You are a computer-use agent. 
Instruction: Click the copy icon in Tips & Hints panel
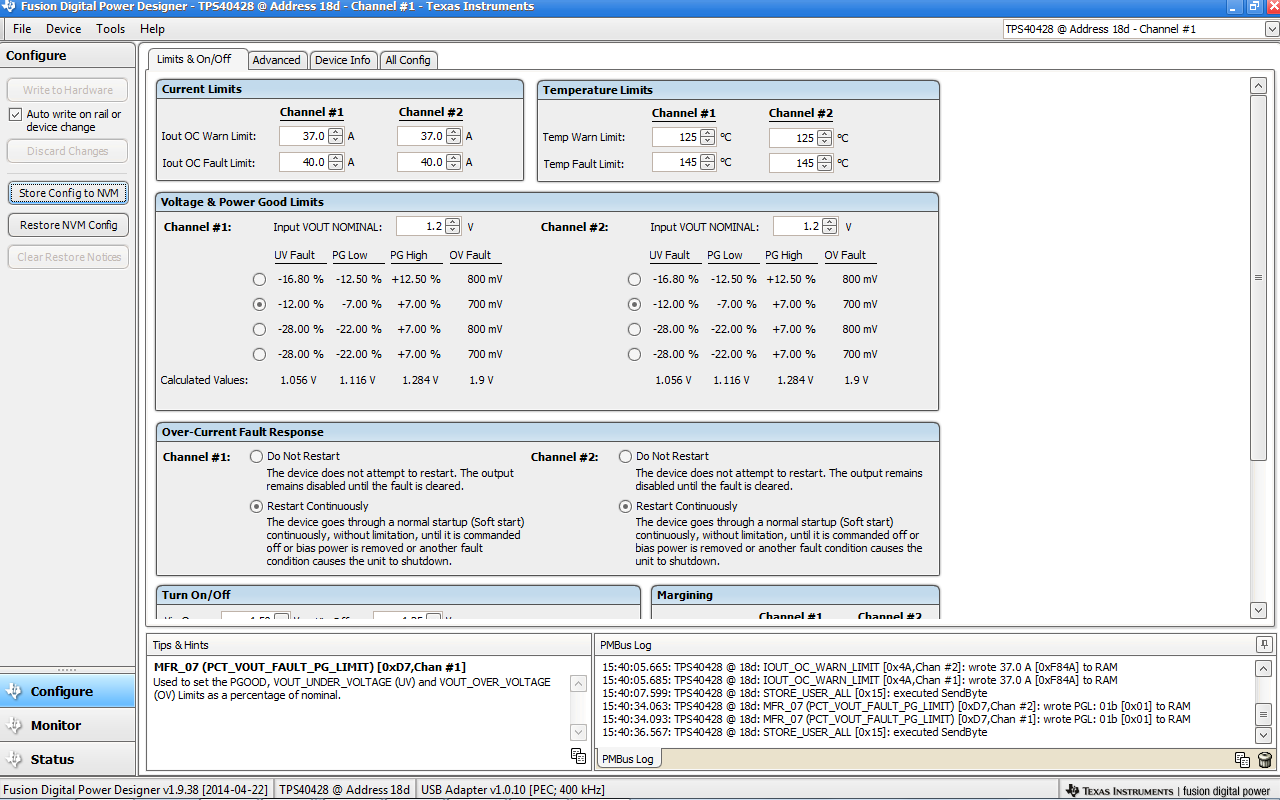tap(578, 757)
